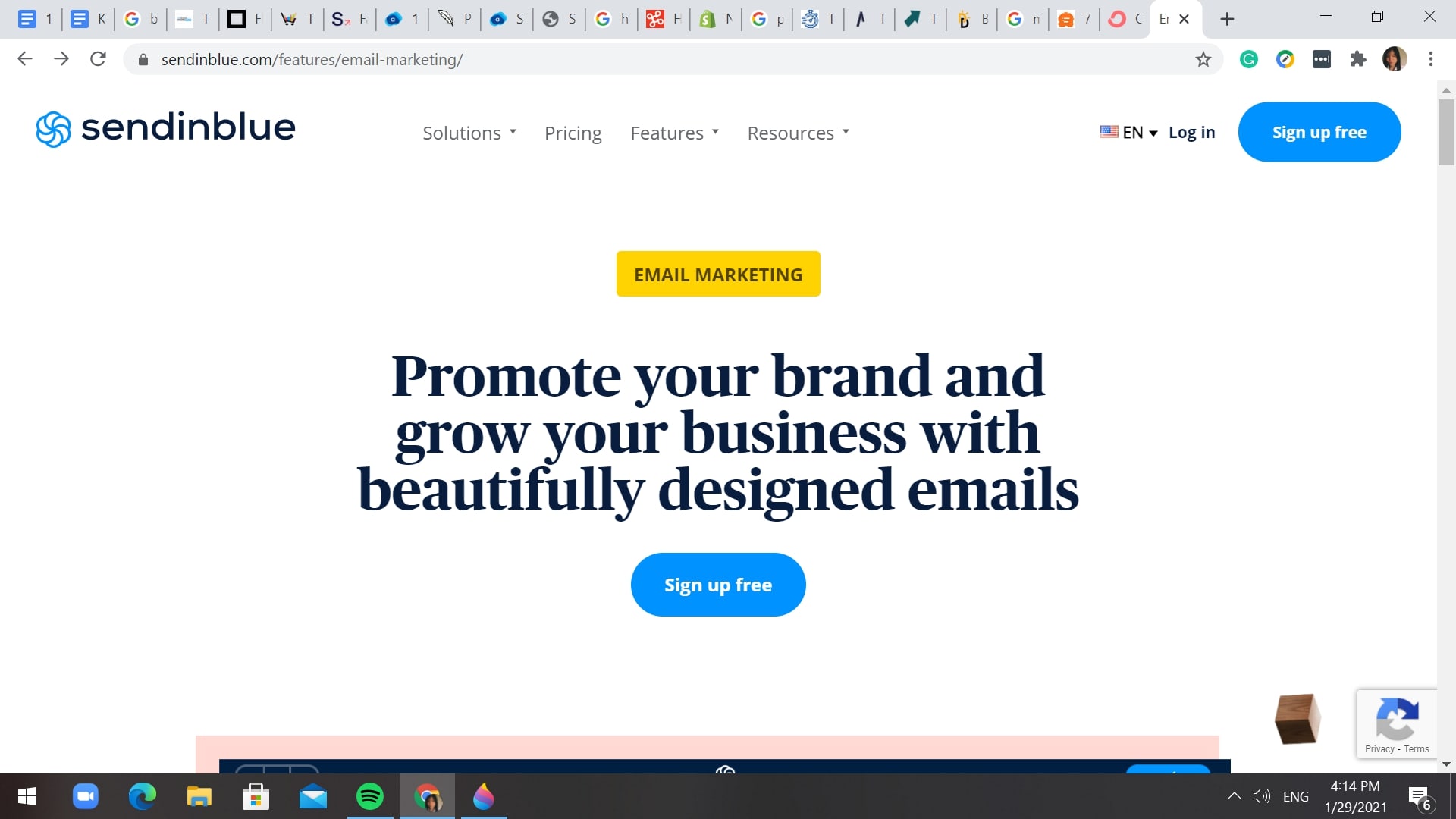Open File Explorer from taskbar
Viewport: 1456px width, 819px height.
point(200,796)
